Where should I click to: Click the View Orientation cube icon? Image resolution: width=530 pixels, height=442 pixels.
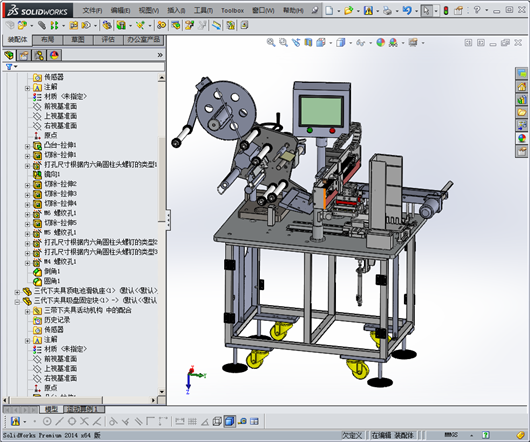click(x=321, y=42)
